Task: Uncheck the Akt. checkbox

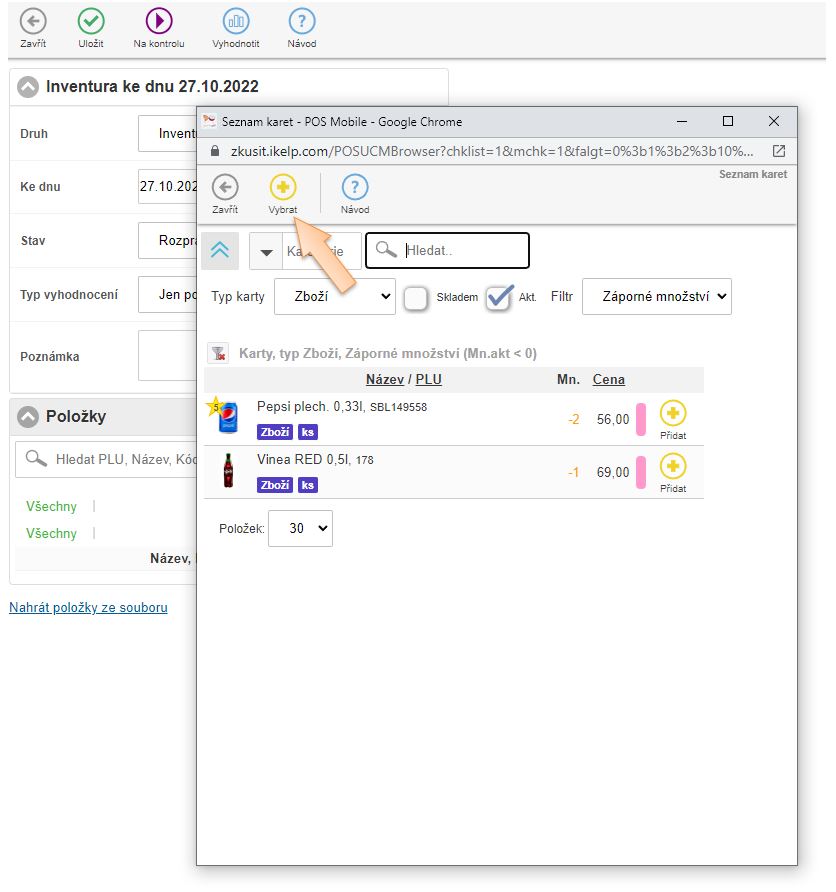Action: (x=498, y=297)
